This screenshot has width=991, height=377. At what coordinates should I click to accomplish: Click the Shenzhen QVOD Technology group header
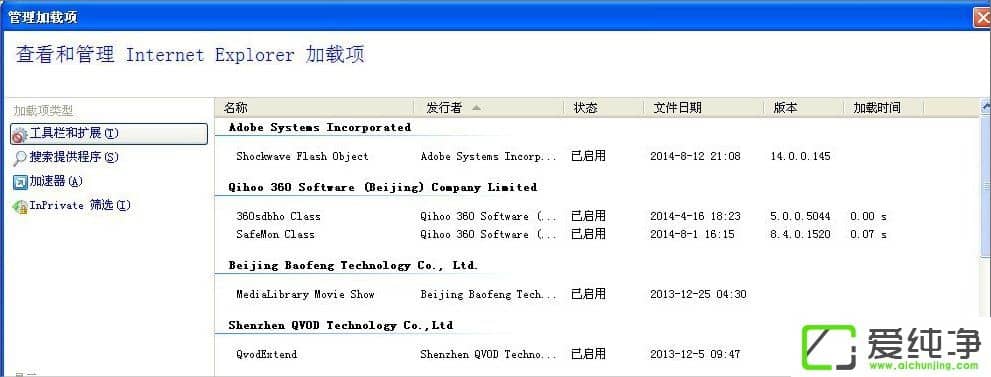(341, 326)
